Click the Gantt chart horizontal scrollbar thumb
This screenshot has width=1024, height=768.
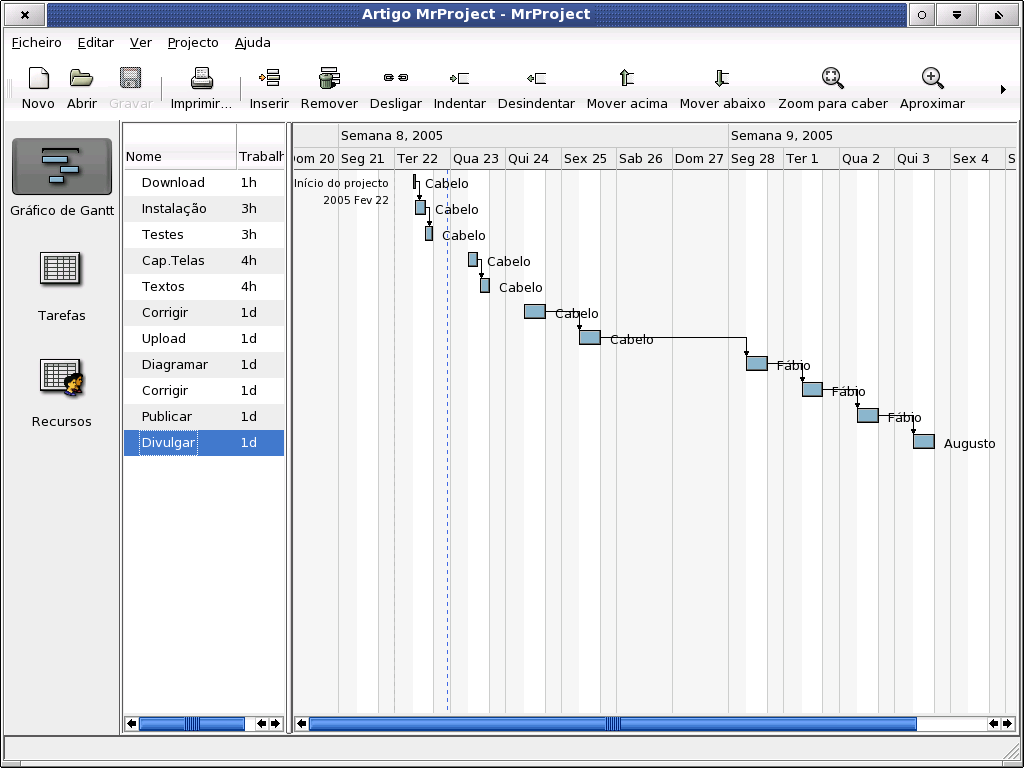(x=613, y=724)
